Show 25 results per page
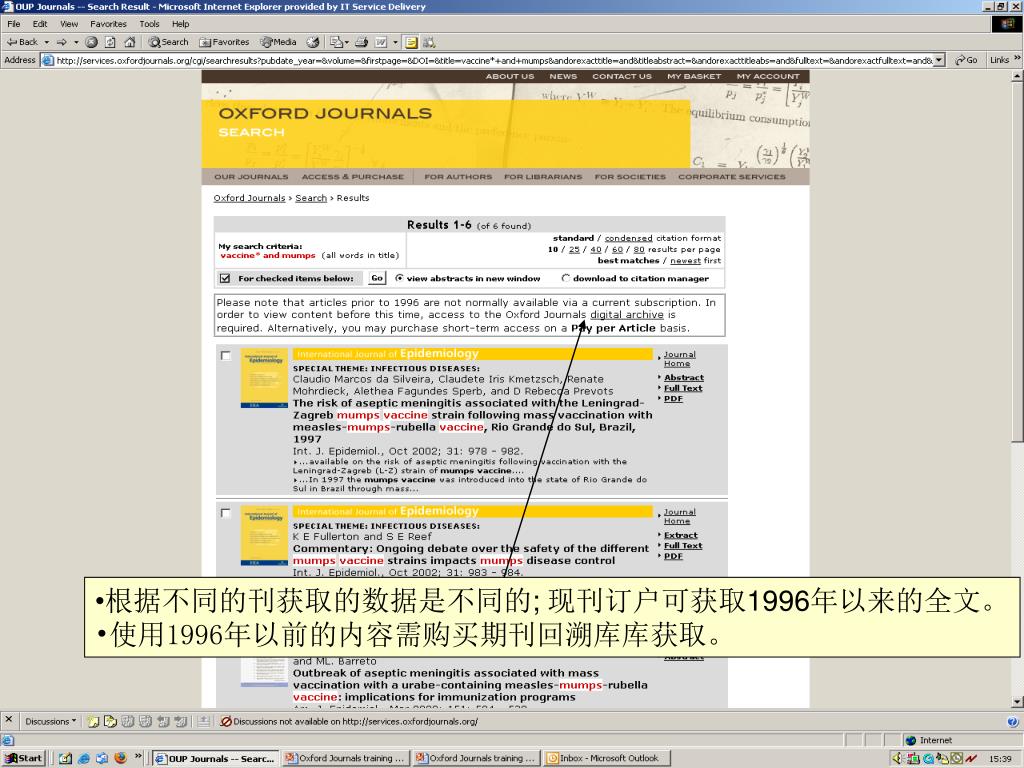This screenshot has width=1024, height=768. (574, 249)
